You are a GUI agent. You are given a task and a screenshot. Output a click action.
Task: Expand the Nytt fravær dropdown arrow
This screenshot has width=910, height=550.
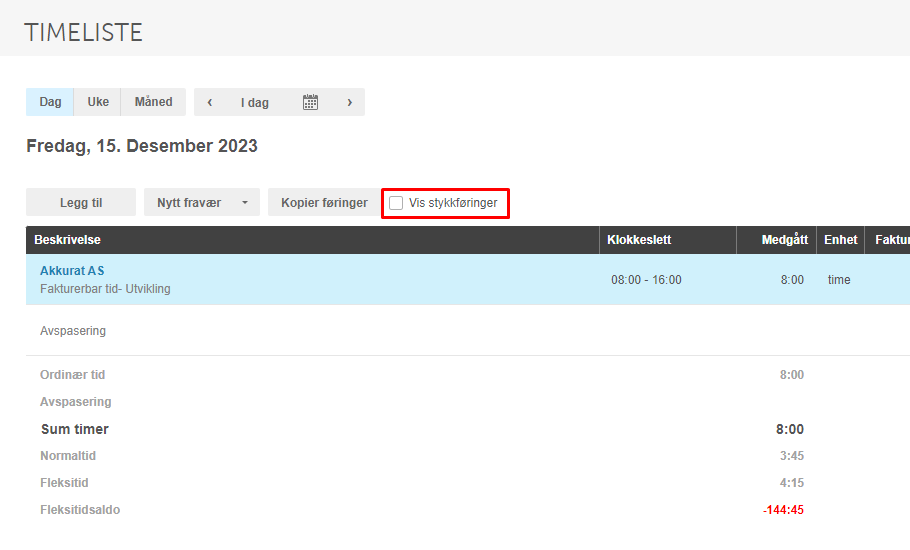[x=245, y=202]
